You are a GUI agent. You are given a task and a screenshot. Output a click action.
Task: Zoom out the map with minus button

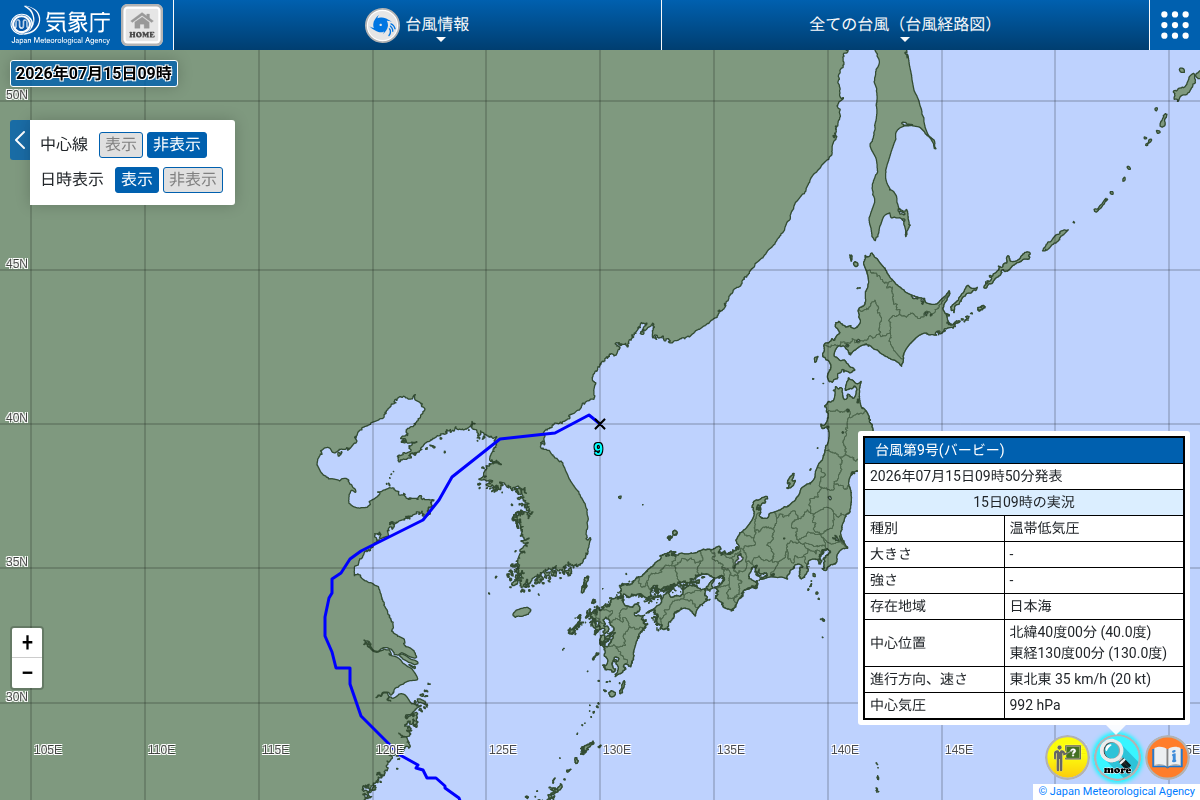click(27, 673)
